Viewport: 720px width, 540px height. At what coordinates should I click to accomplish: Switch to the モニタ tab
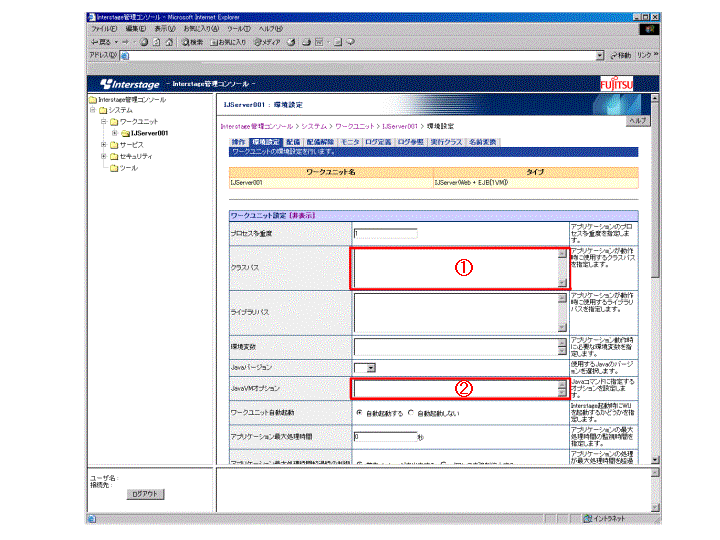pyautogui.click(x=349, y=142)
